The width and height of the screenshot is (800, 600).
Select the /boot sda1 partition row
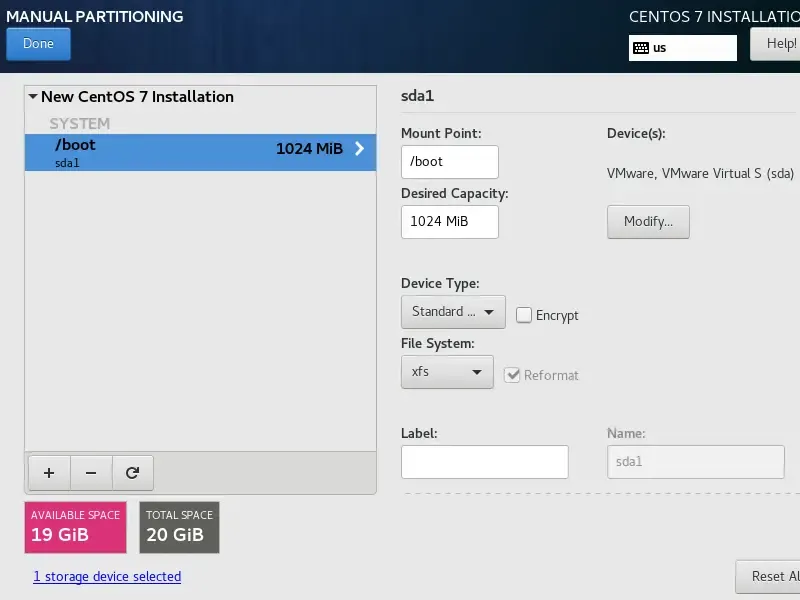coord(201,153)
